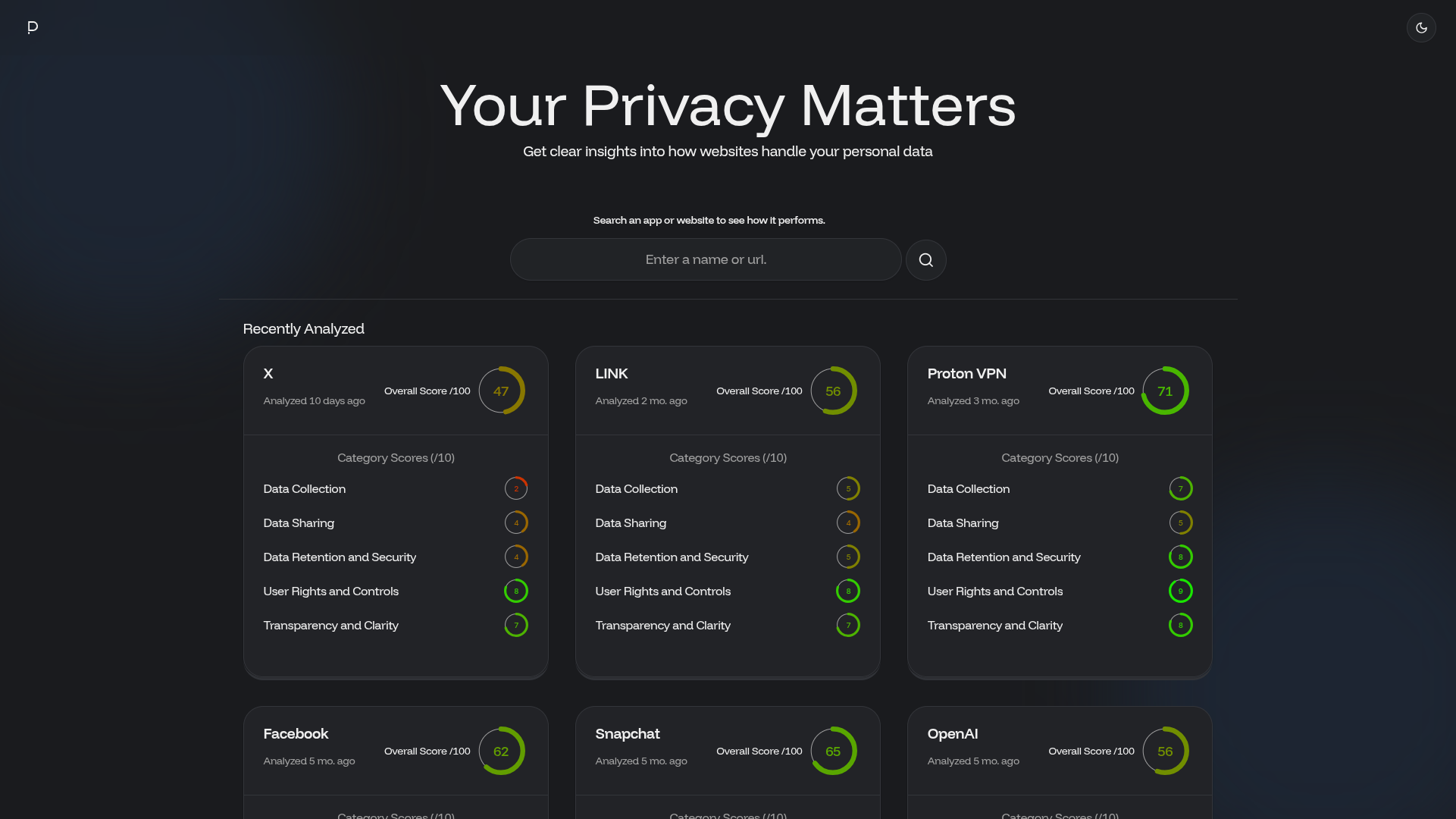Select LINK Data Retention and Security row
Screen dimensions: 1456x819
[x=672, y=557]
